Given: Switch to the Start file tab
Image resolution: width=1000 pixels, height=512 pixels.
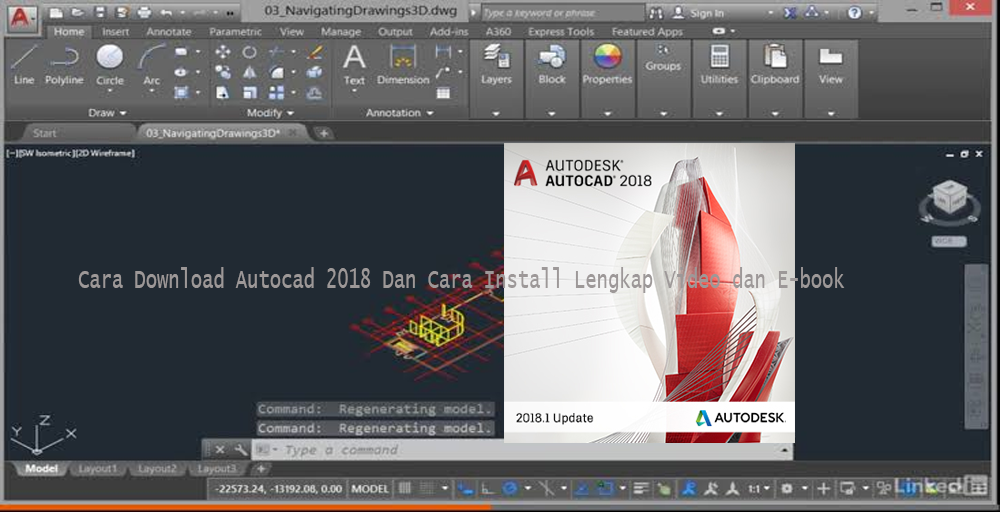Looking at the screenshot, I should coord(45,133).
